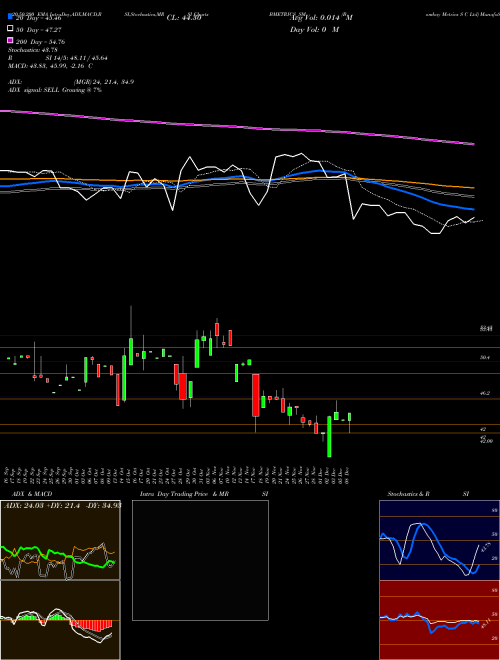
Task: Open the ADX indicator panel with green line
Action: click(60, 540)
